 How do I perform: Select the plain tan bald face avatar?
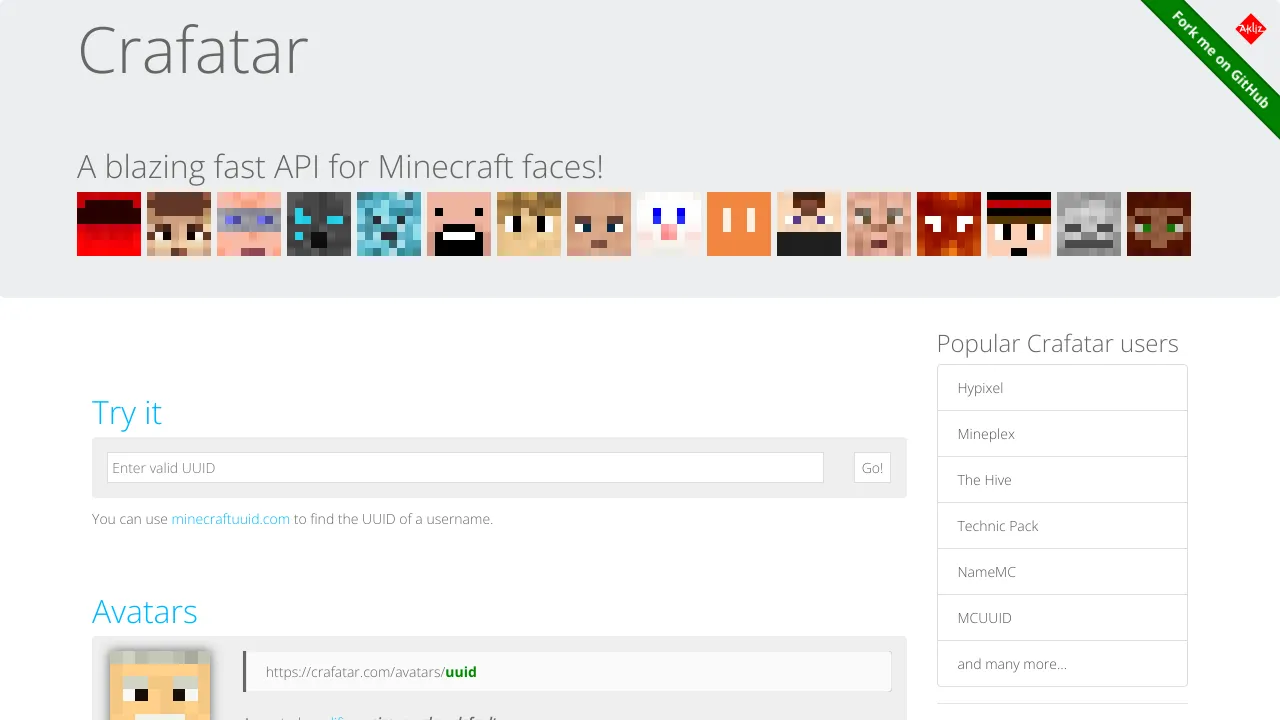(x=599, y=224)
